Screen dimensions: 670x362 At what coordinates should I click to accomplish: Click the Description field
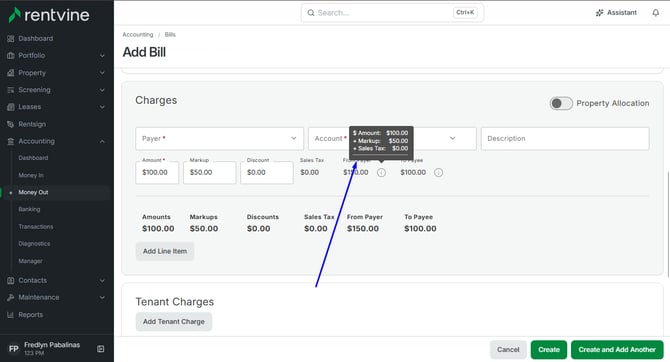[565, 138]
